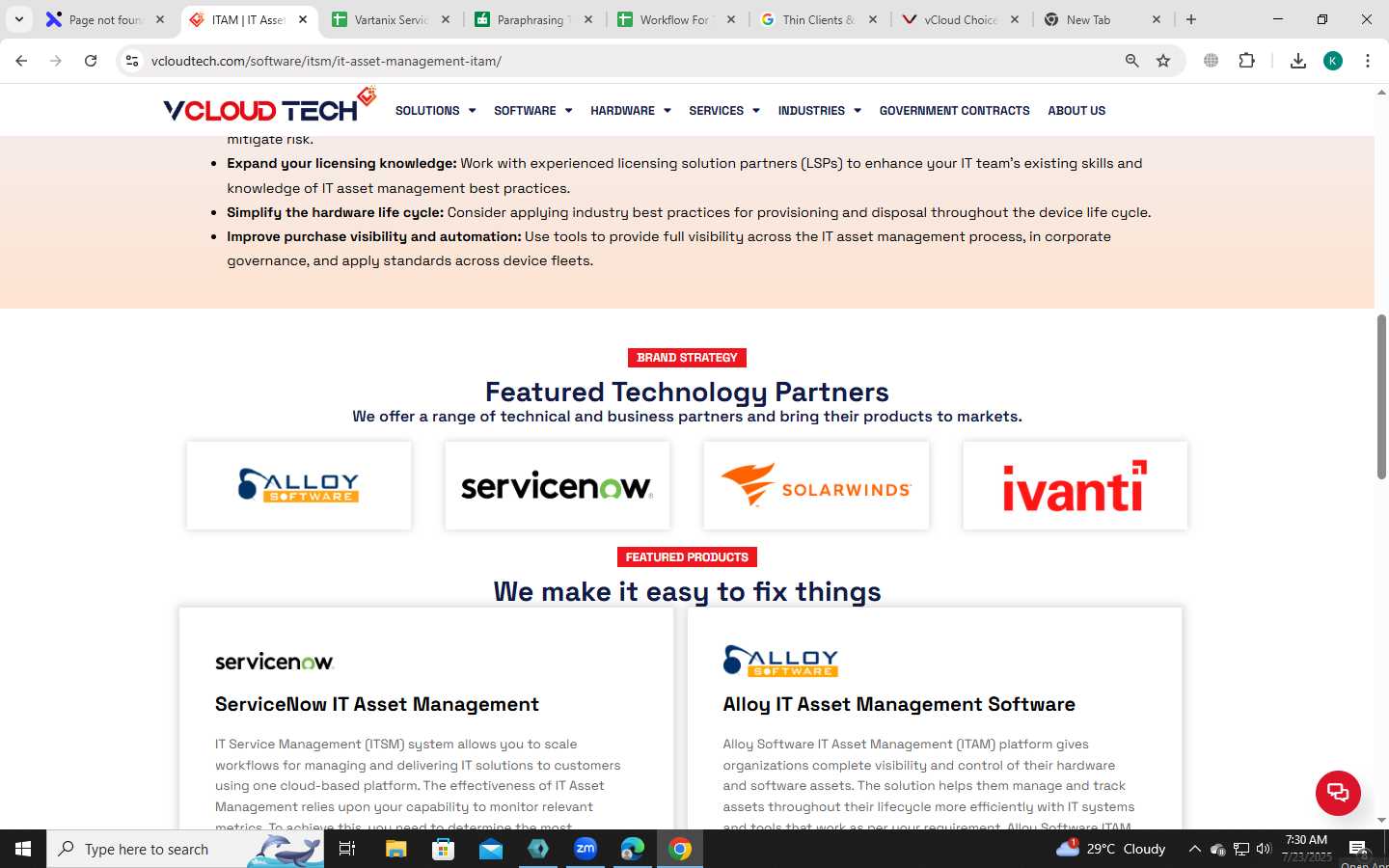Open Zoom app from taskbar
The image size is (1389, 868).
586,849
